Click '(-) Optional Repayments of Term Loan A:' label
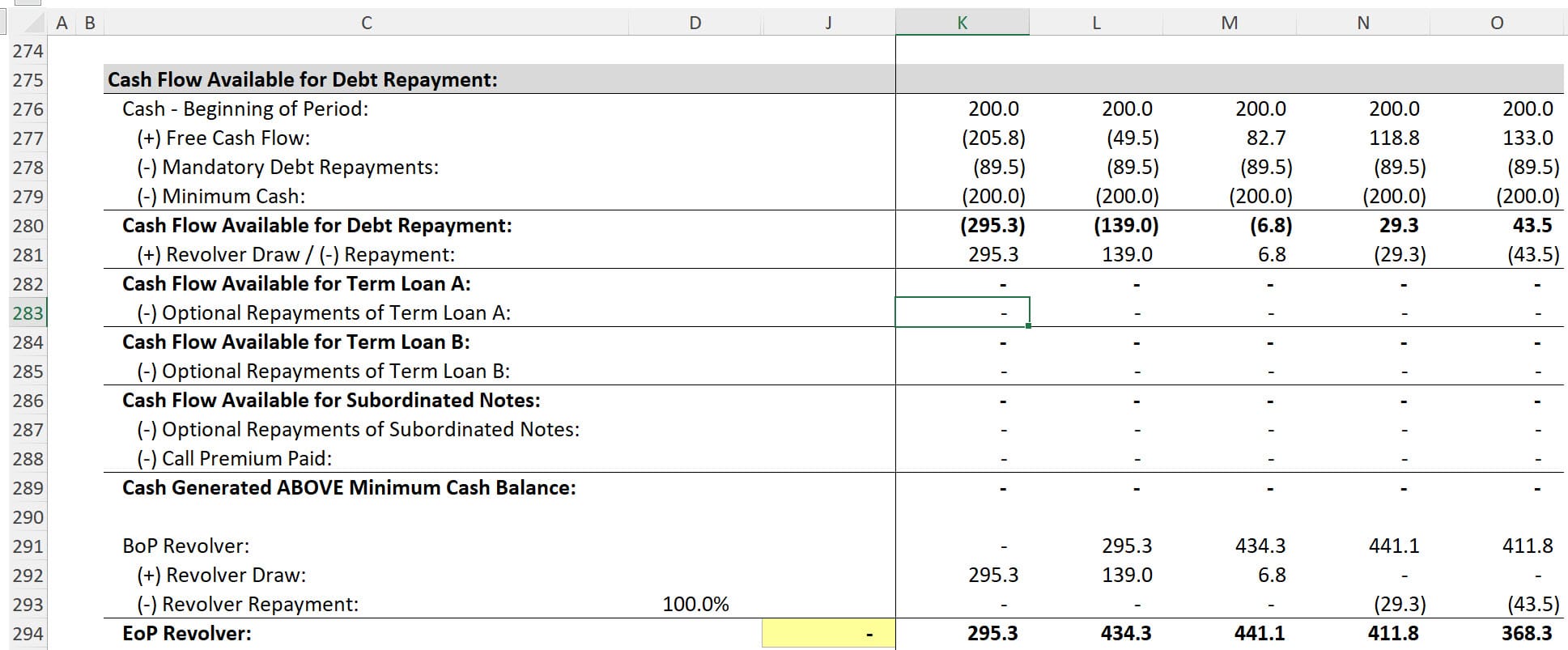 [x=324, y=312]
